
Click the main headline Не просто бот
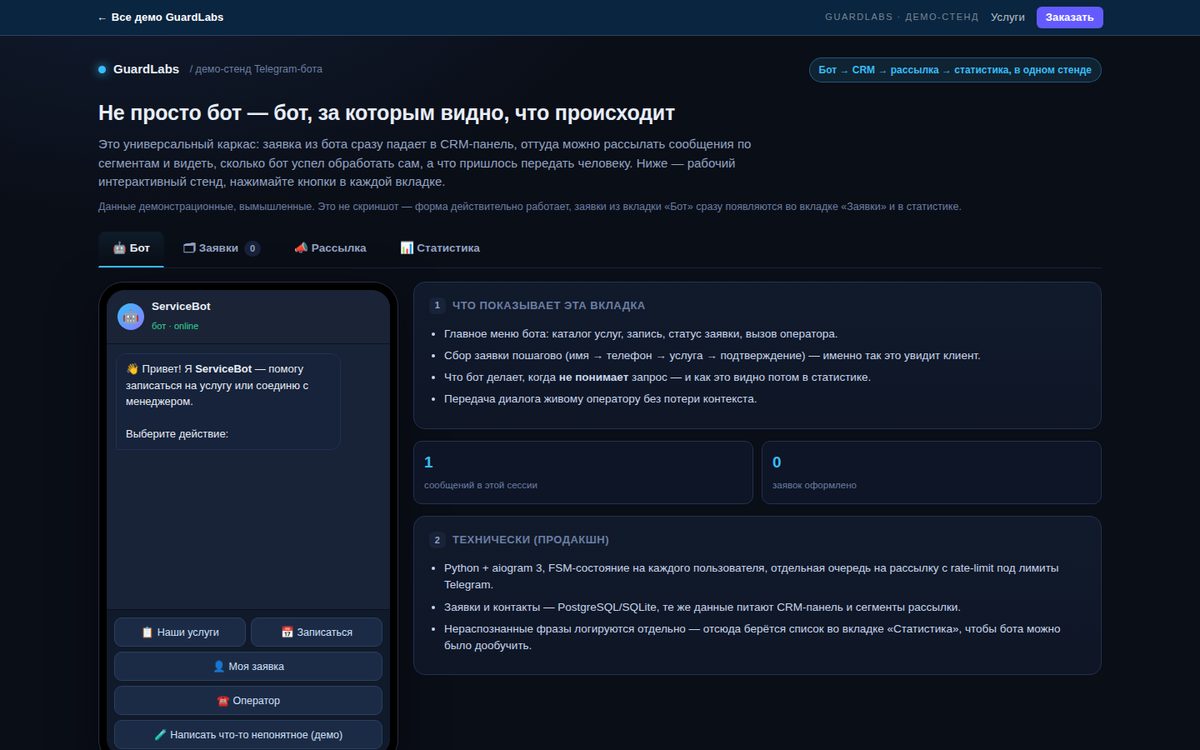click(386, 113)
